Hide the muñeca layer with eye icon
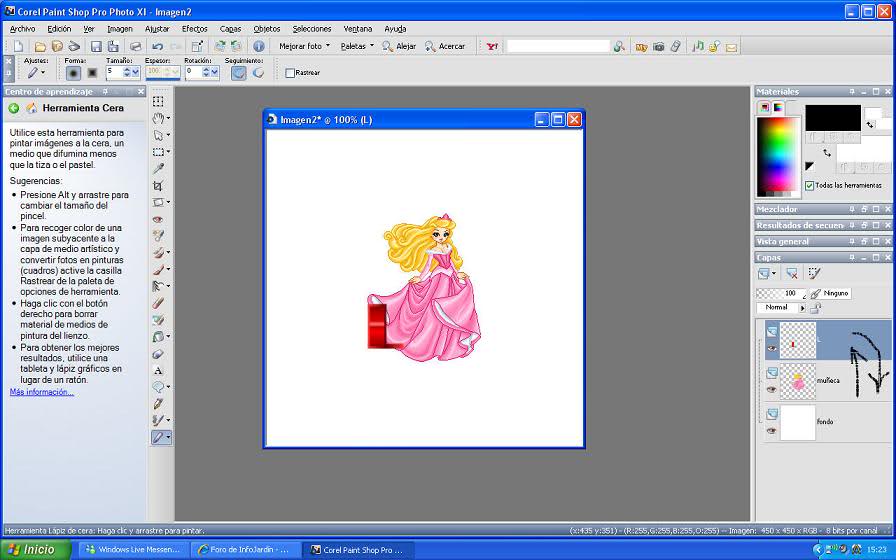 tap(771, 389)
